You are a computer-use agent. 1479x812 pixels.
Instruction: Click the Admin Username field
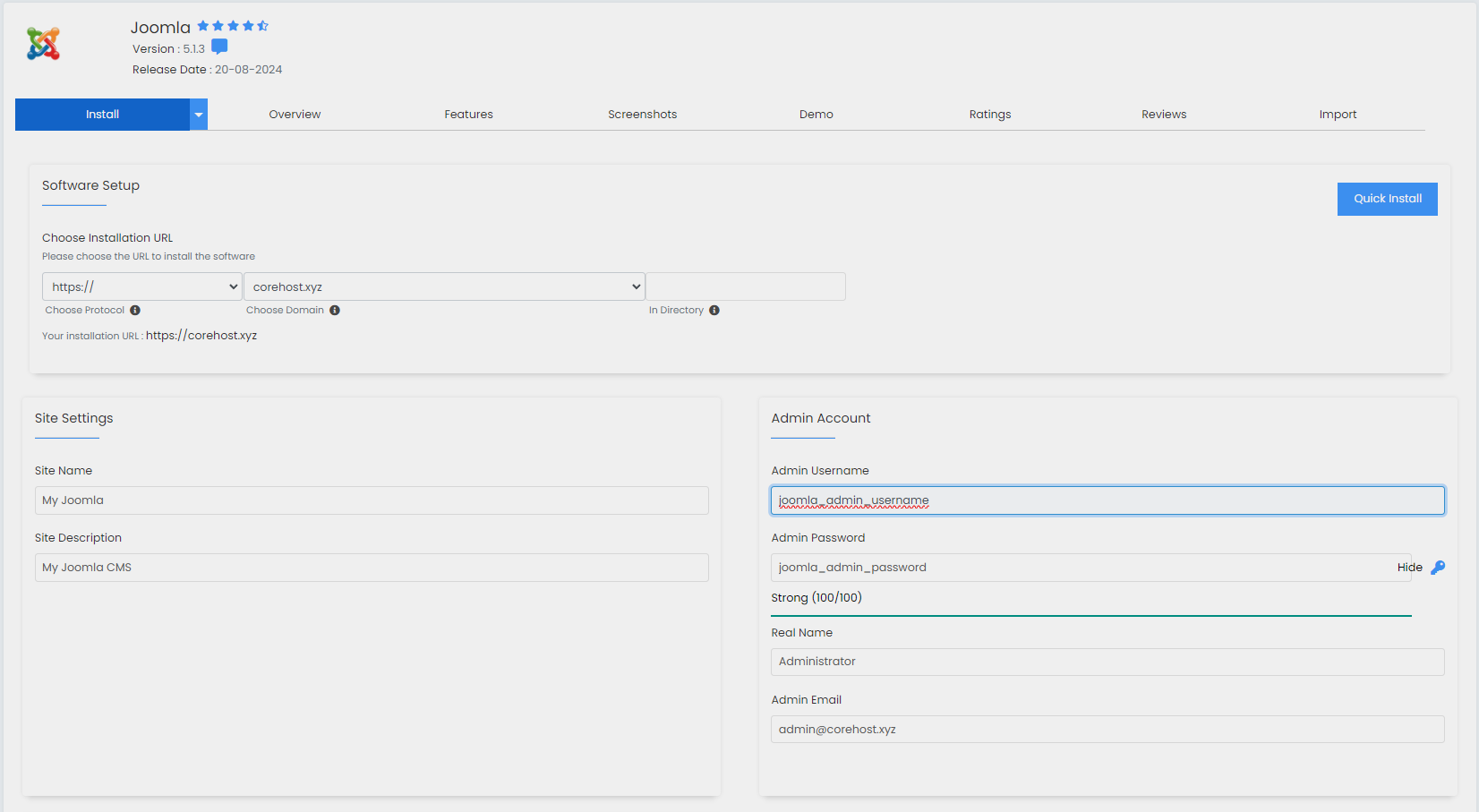click(x=1107, y=500)
